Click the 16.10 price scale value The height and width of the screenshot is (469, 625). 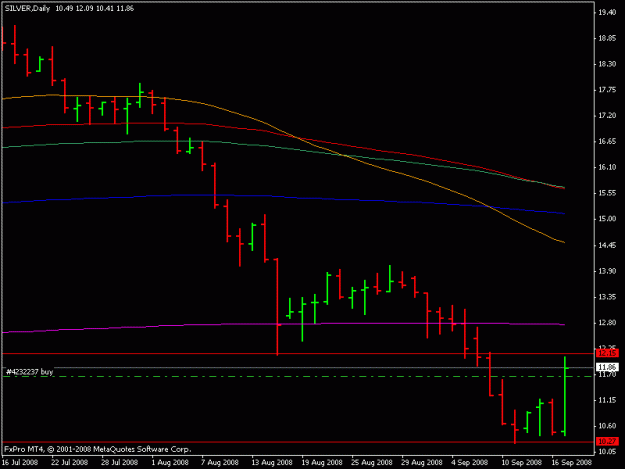[x=607, y=167]
